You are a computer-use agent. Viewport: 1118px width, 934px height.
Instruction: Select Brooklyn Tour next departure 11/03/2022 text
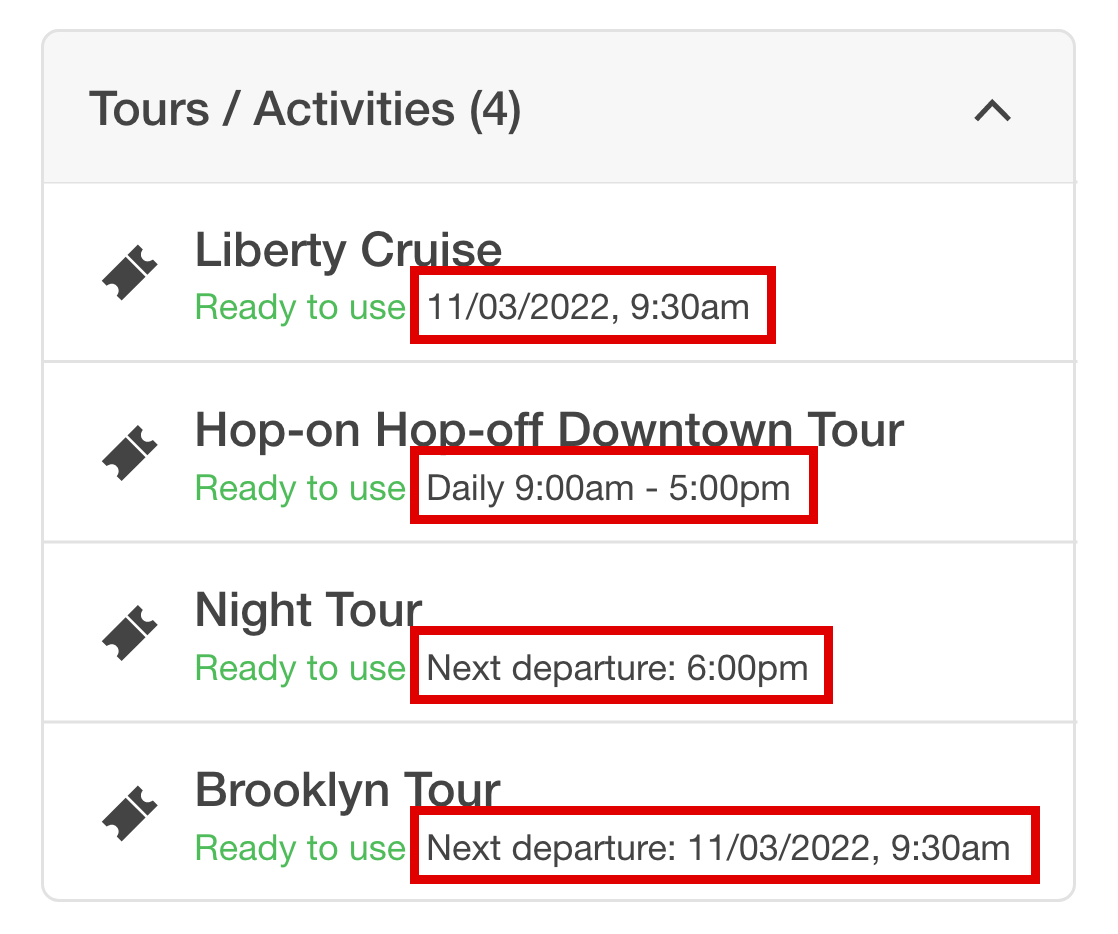[x=718, y=848]
